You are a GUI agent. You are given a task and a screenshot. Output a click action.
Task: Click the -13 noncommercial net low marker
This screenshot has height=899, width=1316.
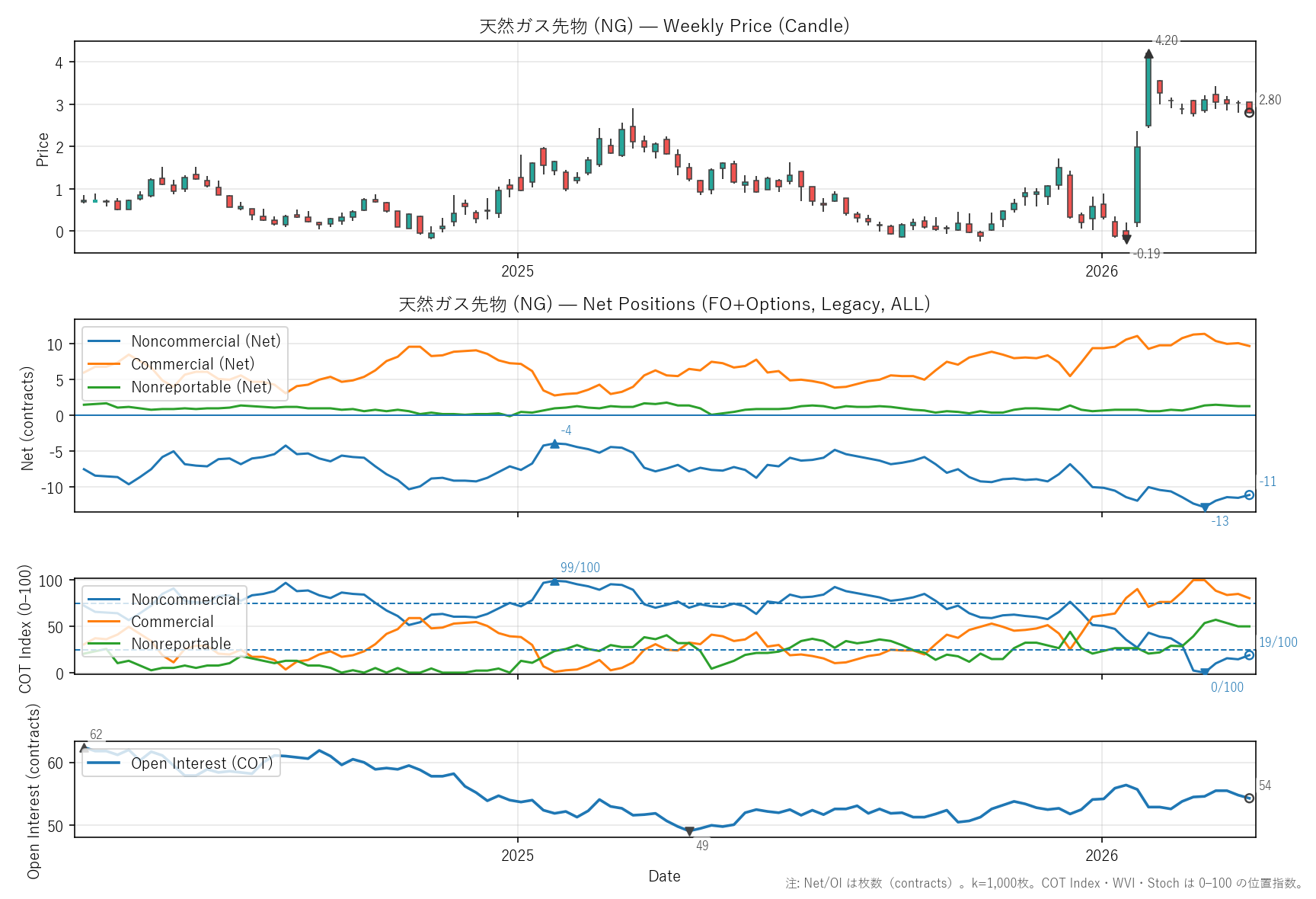1205,507
